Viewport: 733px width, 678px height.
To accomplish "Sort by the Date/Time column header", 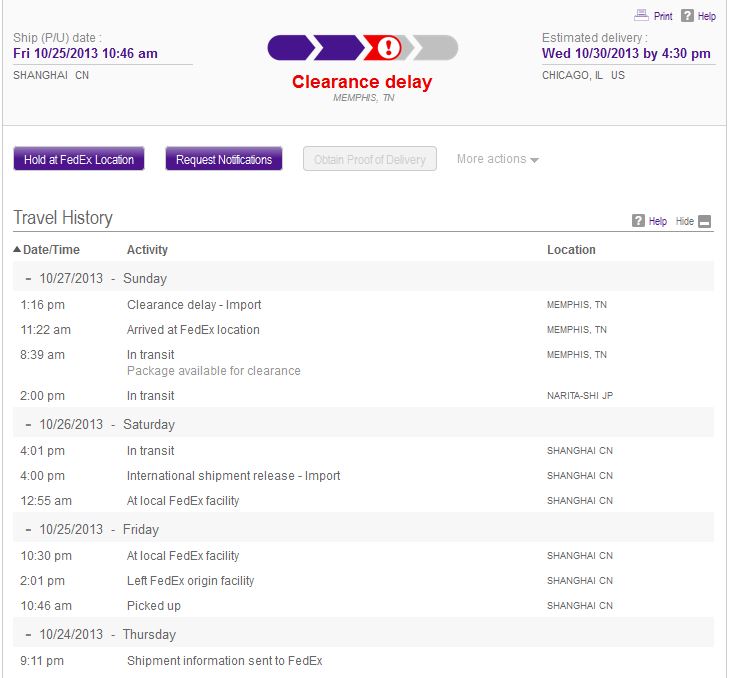I will 51,250.
